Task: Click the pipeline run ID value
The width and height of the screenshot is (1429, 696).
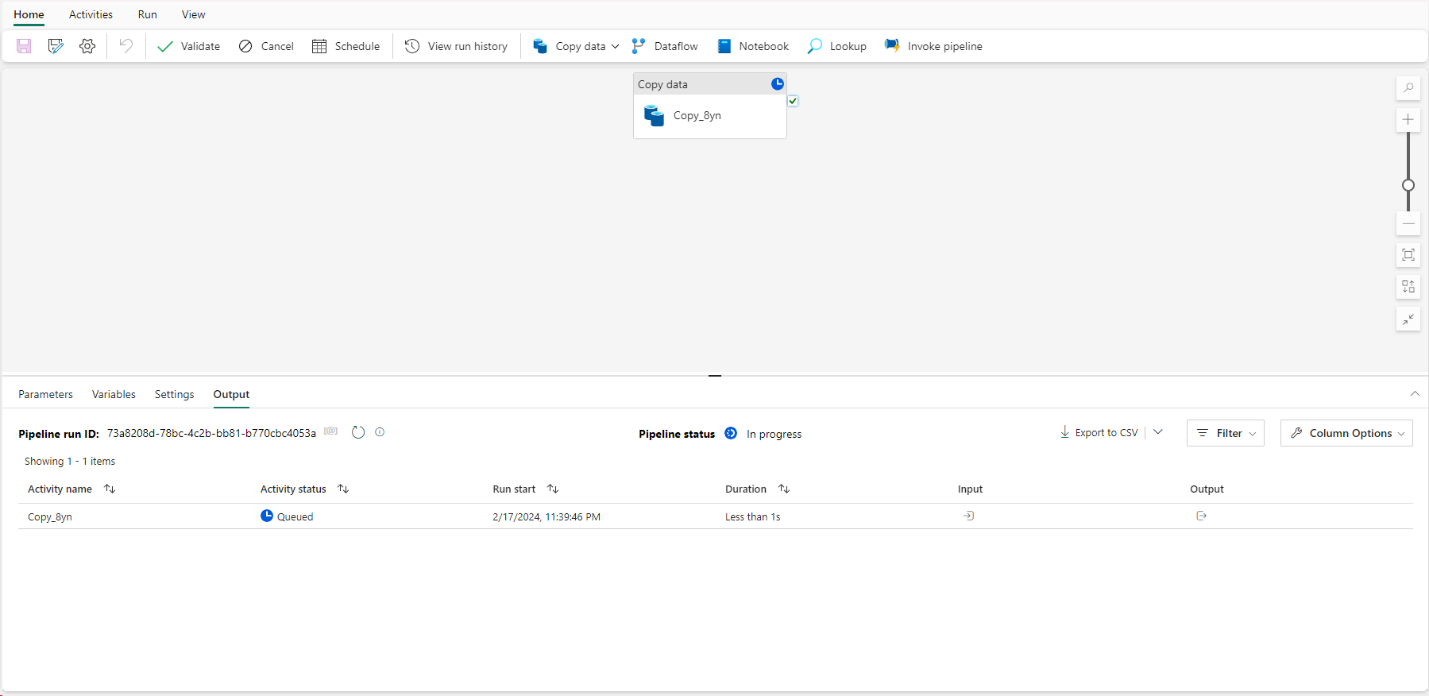Action: [211, 433]
